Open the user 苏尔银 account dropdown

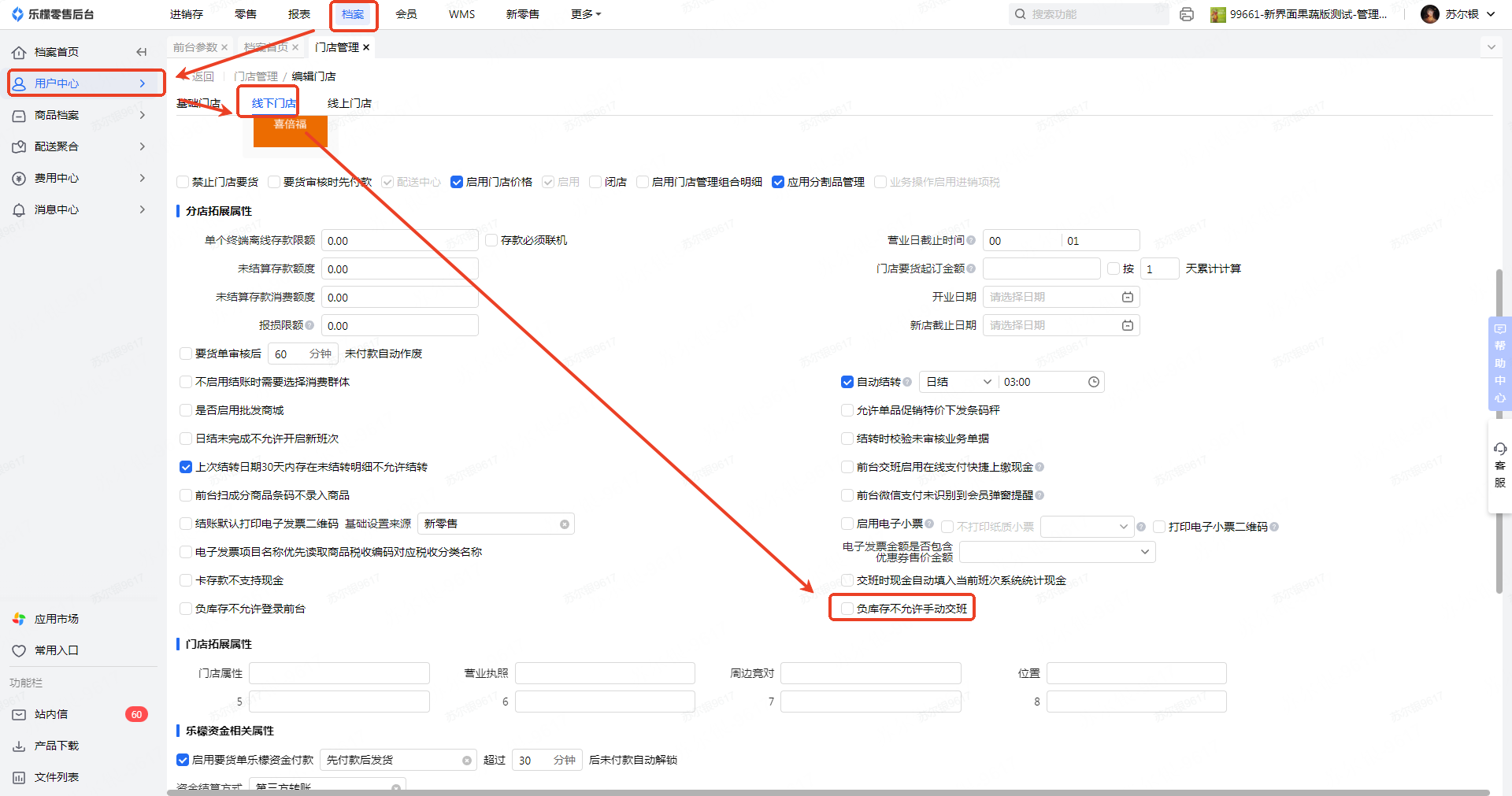tap(1491, 14)
